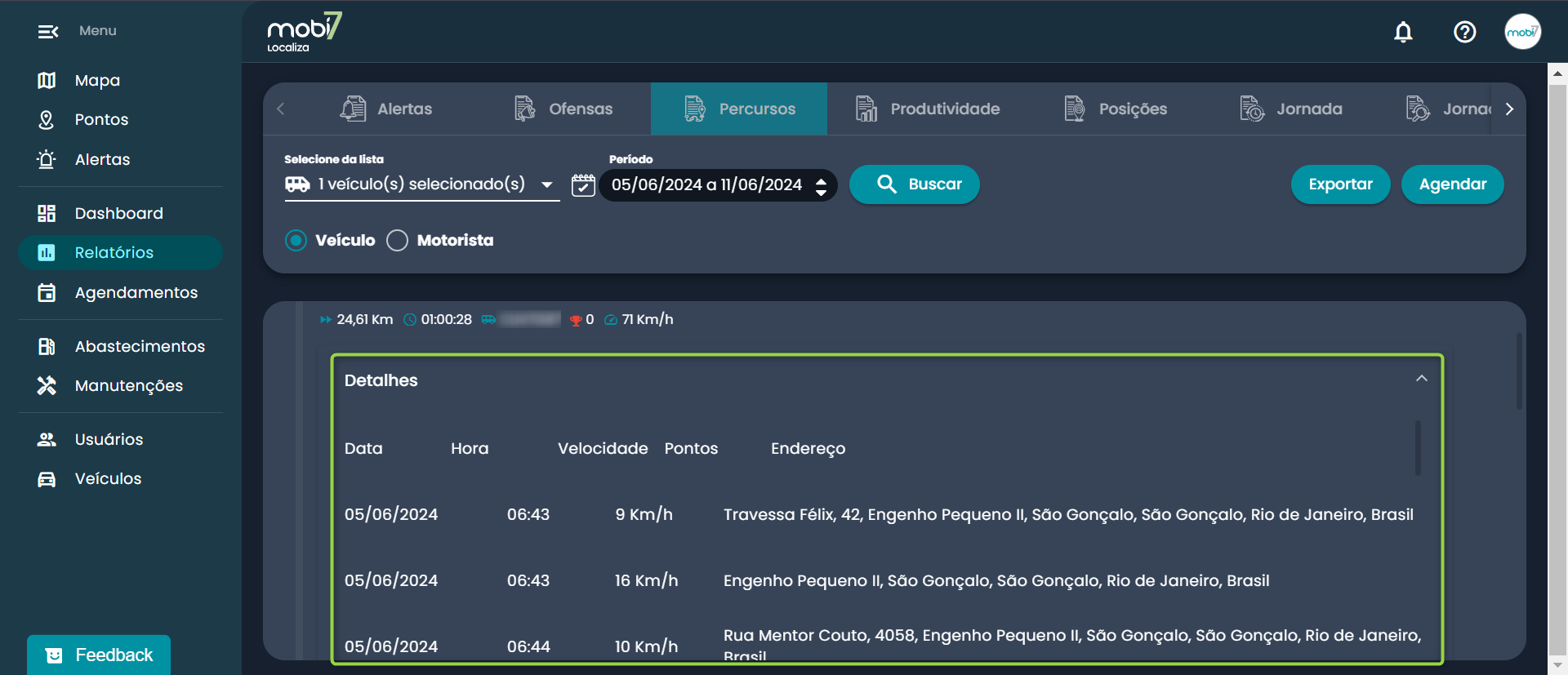Click the Buscar button
Viewport: 1568px width, 675px height.
point(914,184)
